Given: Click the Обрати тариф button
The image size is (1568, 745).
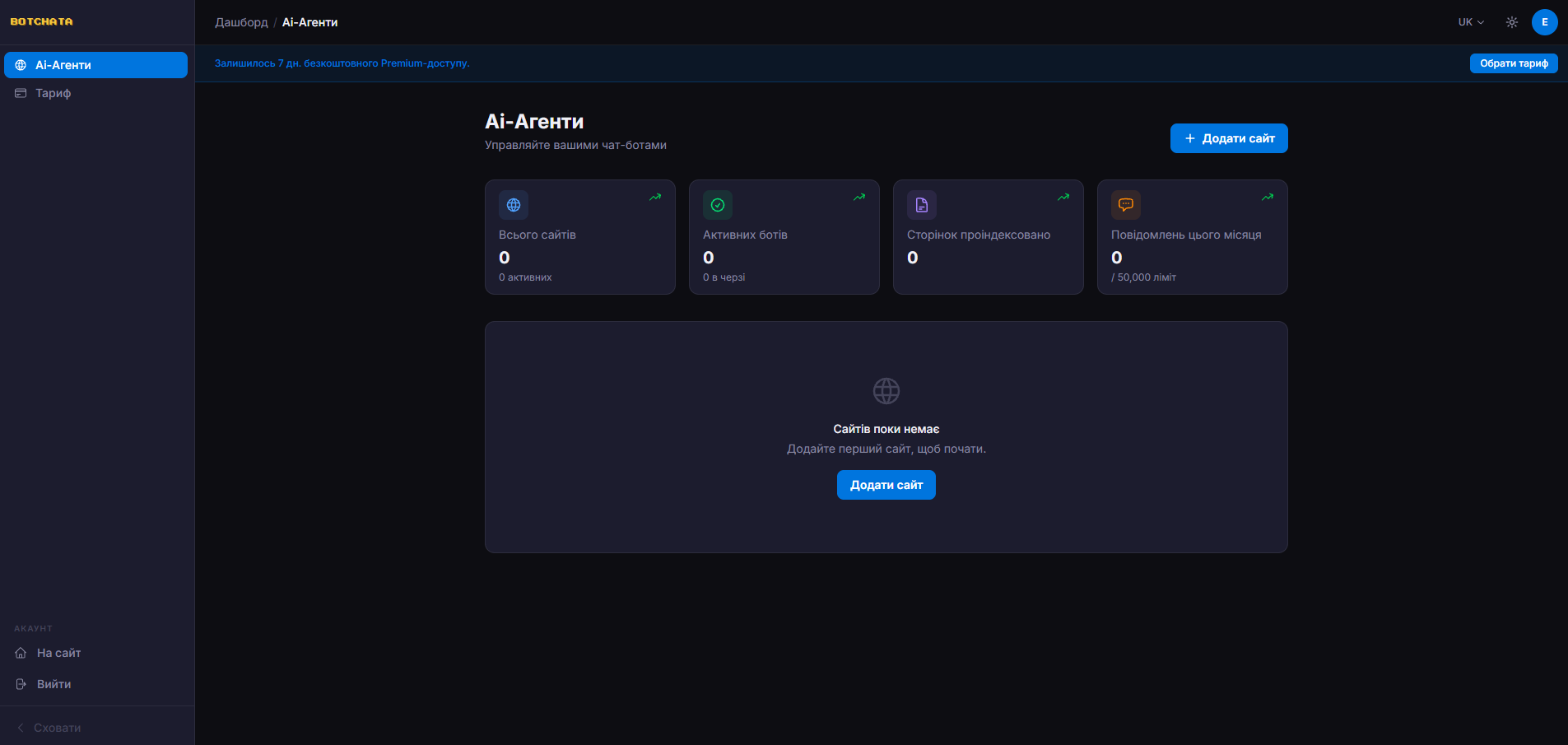Looking at the screenshot, I should click(1514, 63).
